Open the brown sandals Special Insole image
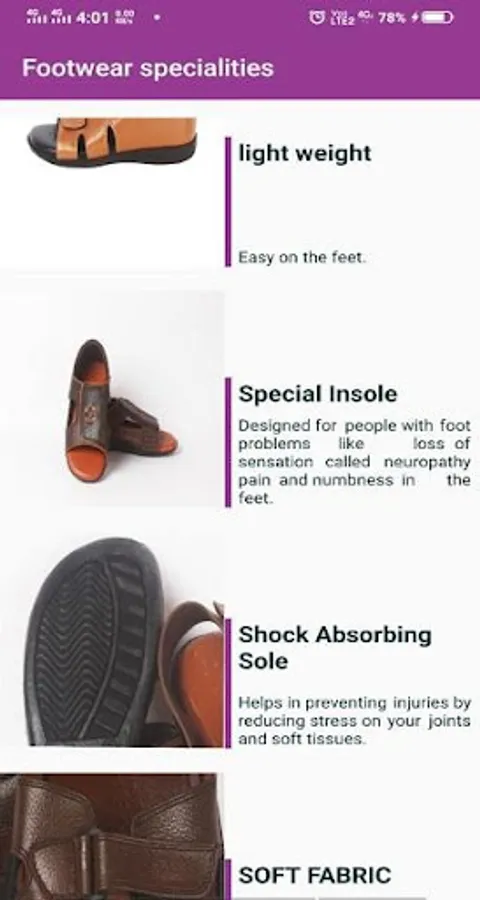The width and height of the screenshot is (480, 900). [113, 399]
